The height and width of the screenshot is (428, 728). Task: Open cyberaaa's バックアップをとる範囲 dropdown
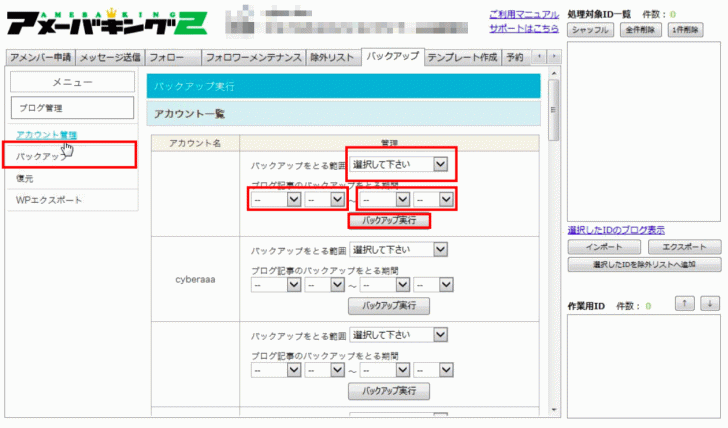[399, 249]
